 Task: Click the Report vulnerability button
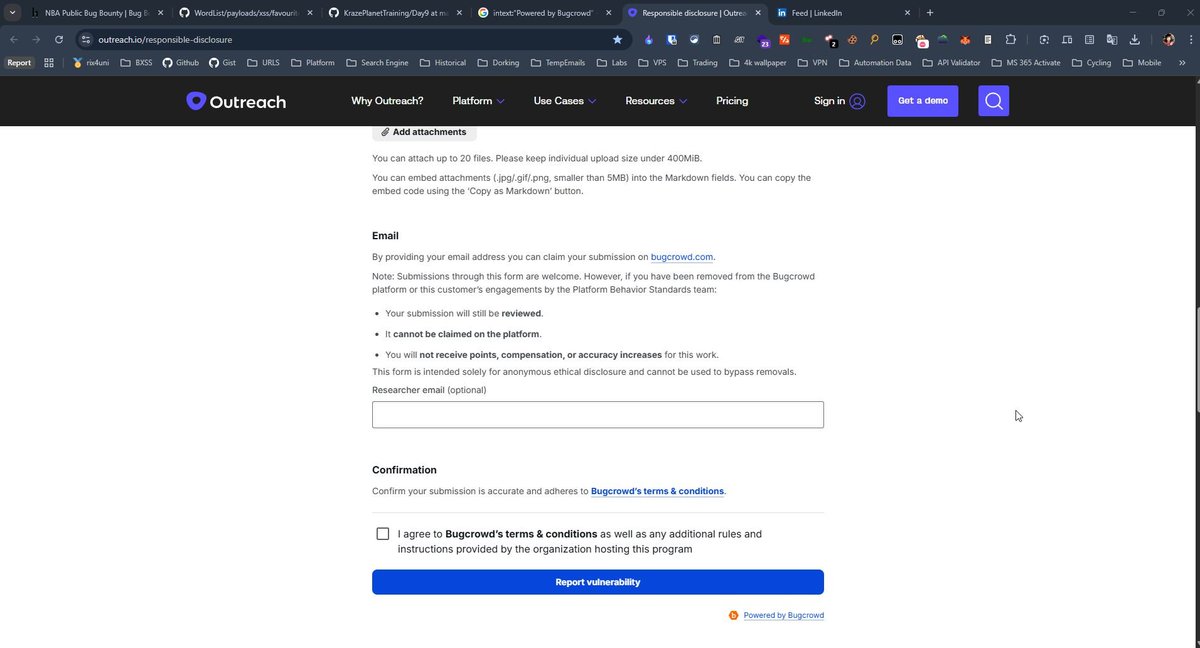pyautogui.click(x=598, y=582)
